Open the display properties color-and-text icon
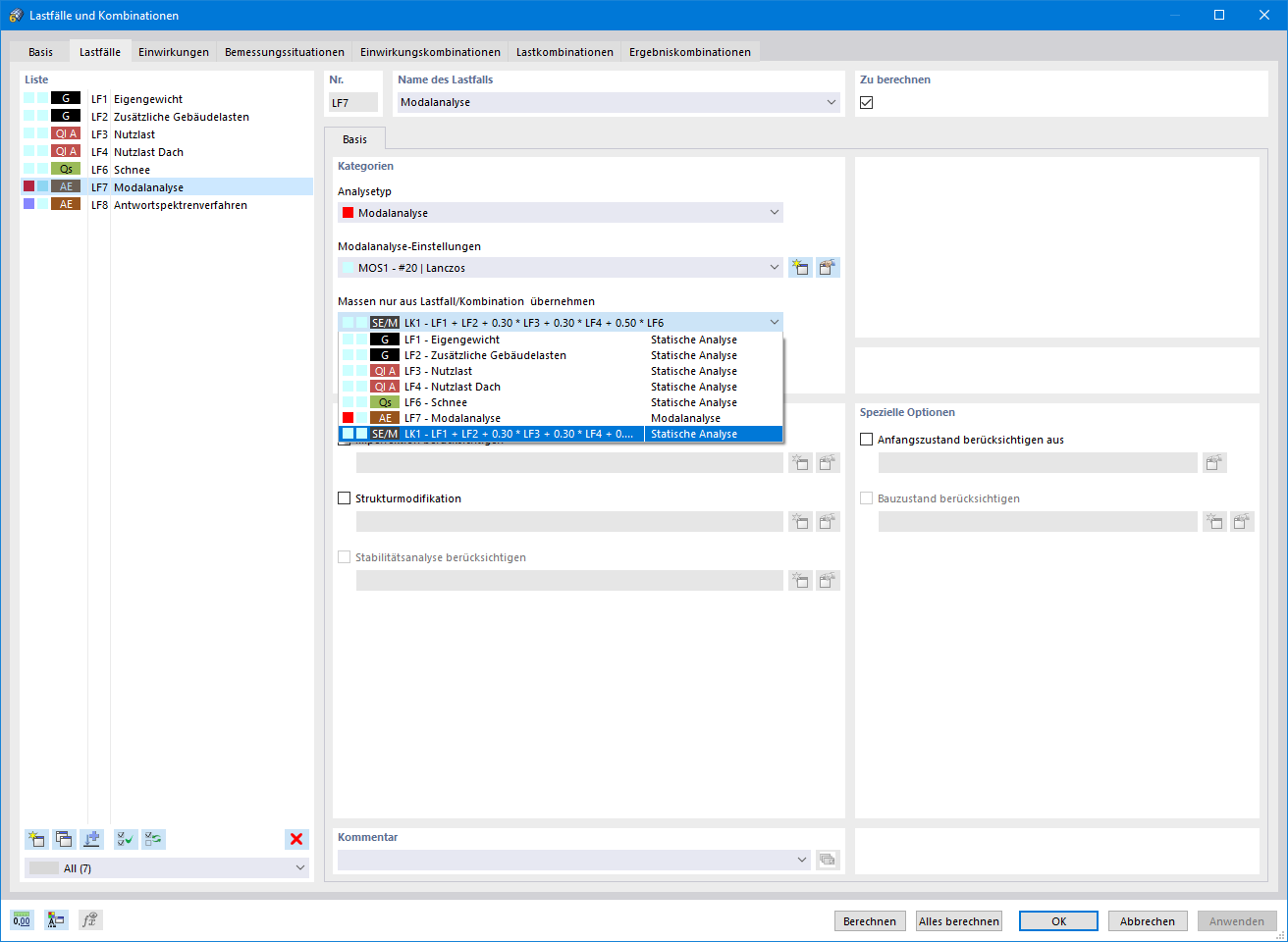The height and width of the screenshot is (942, 1288). pos(56,919)
